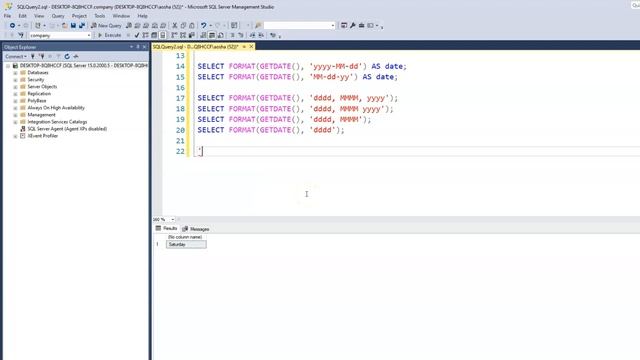
Task: Select Always On High Availability node
Action: click(56, 108)
